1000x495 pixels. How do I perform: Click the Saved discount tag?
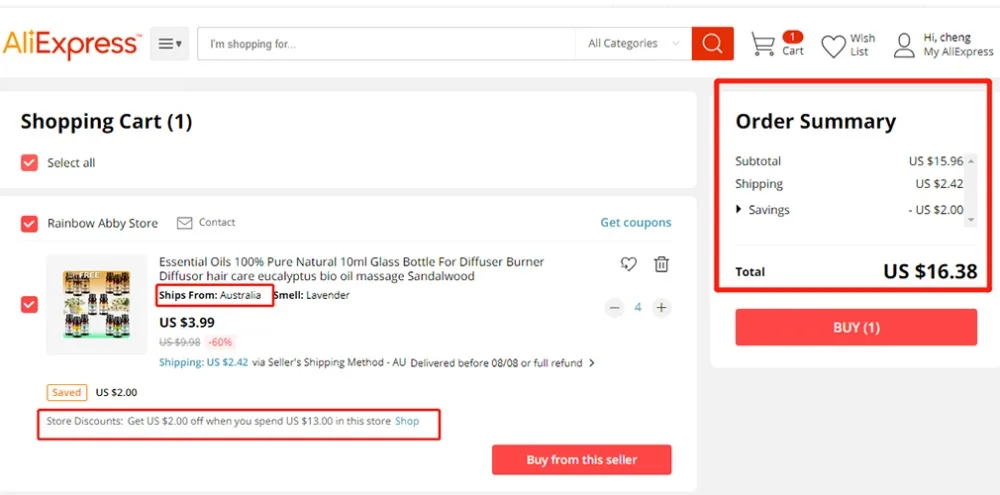(66, 392)
